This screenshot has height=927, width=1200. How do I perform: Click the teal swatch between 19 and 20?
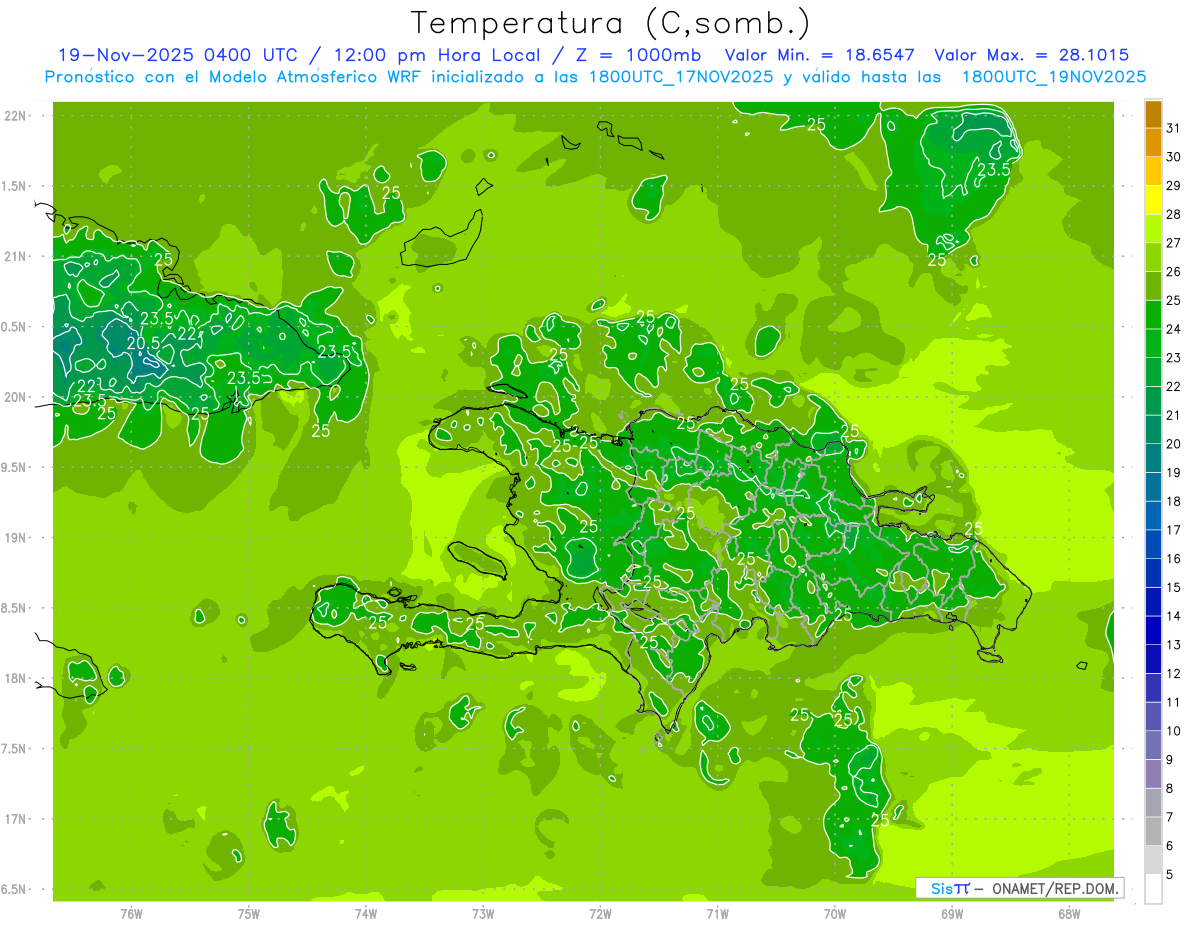tap(1153, 458)
